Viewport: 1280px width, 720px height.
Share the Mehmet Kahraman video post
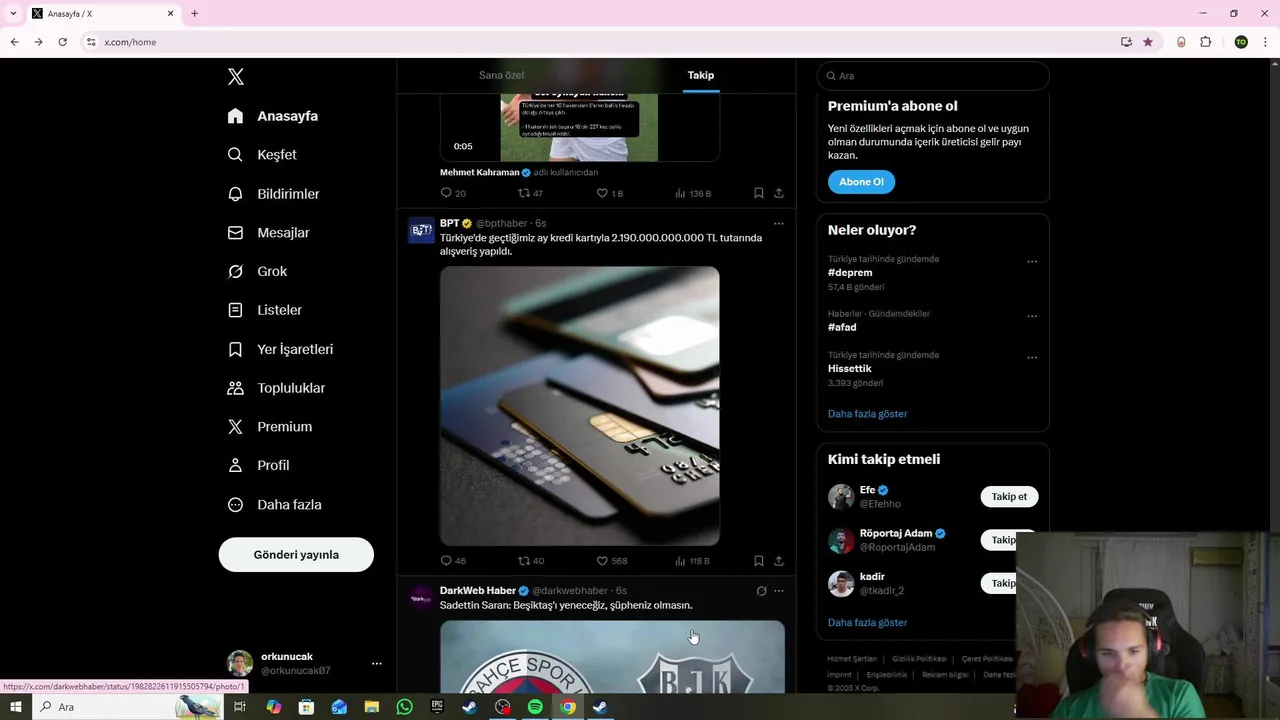point(779,193)
